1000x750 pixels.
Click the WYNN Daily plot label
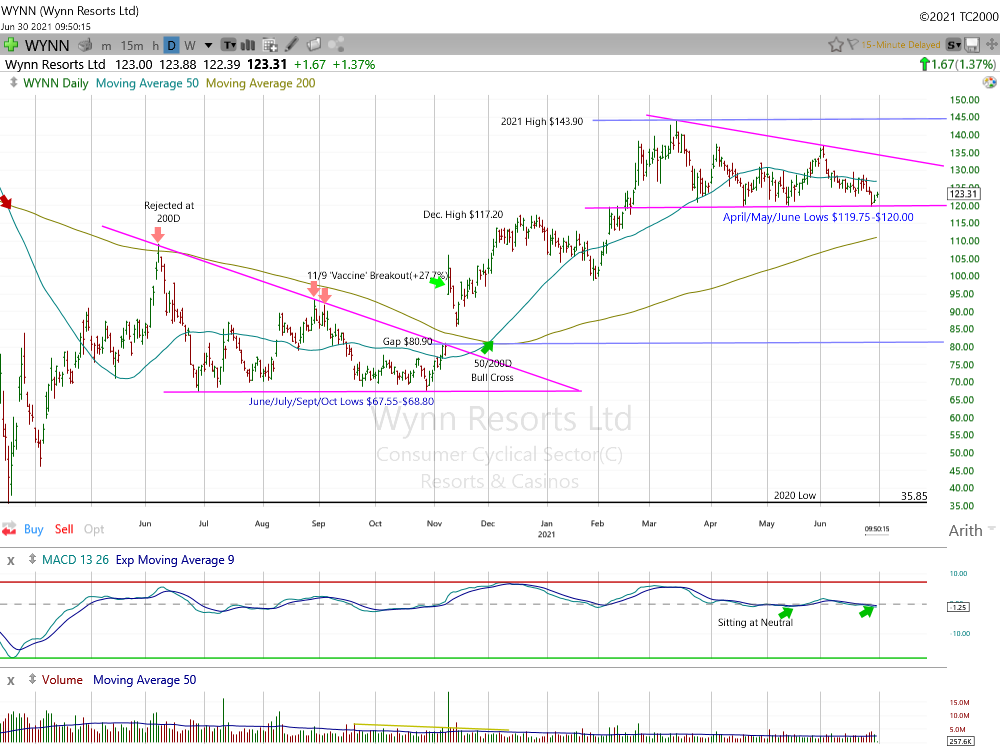coord(55,83)
